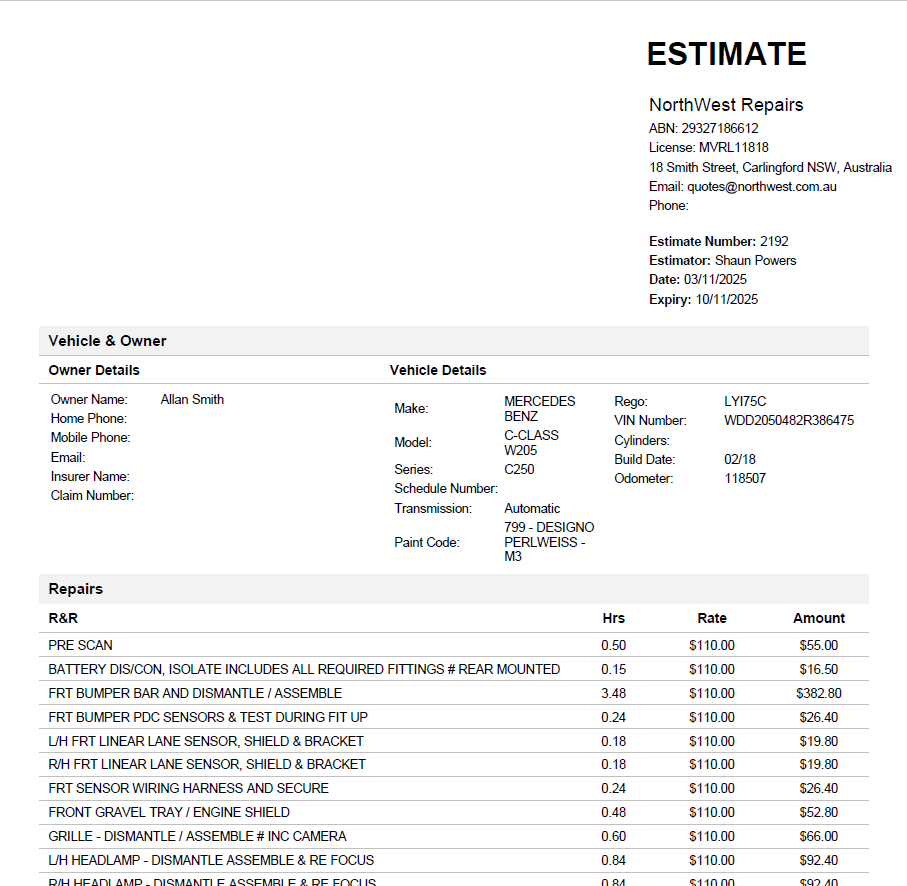The image size is (907, 886).
Task: Select the odometer reading 118507
Action: coord(745,478)
